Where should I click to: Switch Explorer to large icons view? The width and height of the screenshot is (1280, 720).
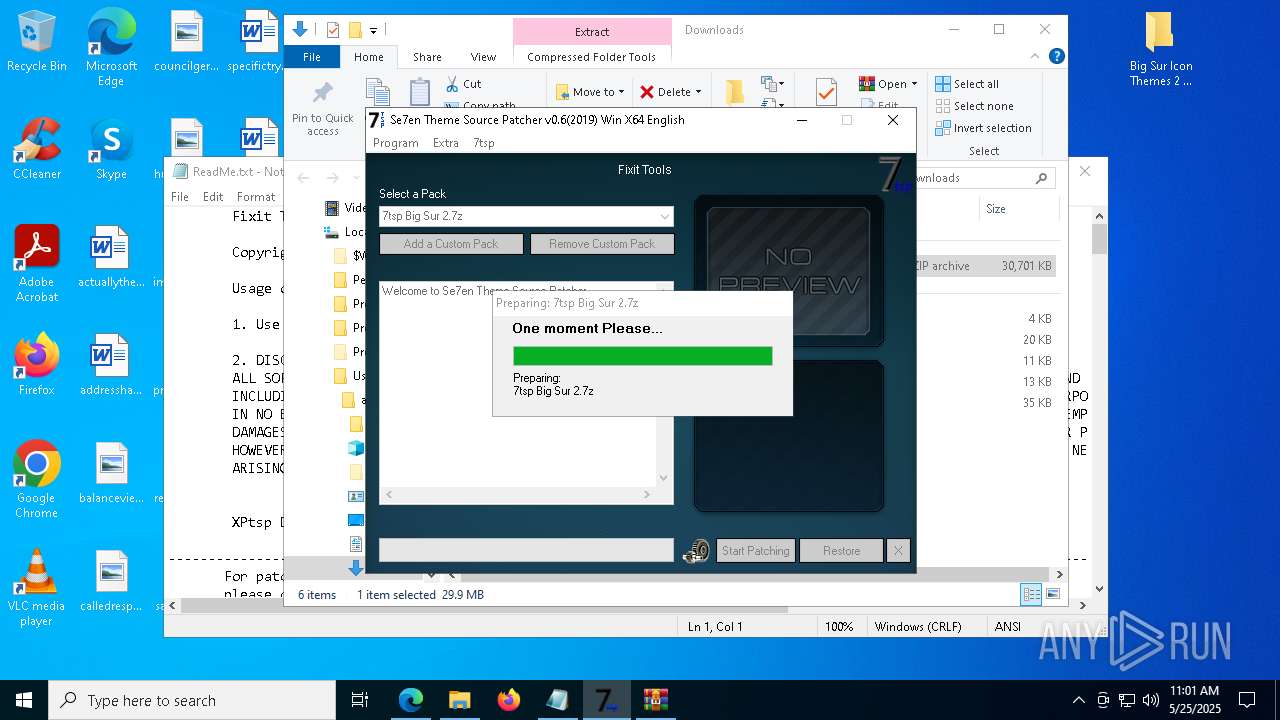(1051, 595)
